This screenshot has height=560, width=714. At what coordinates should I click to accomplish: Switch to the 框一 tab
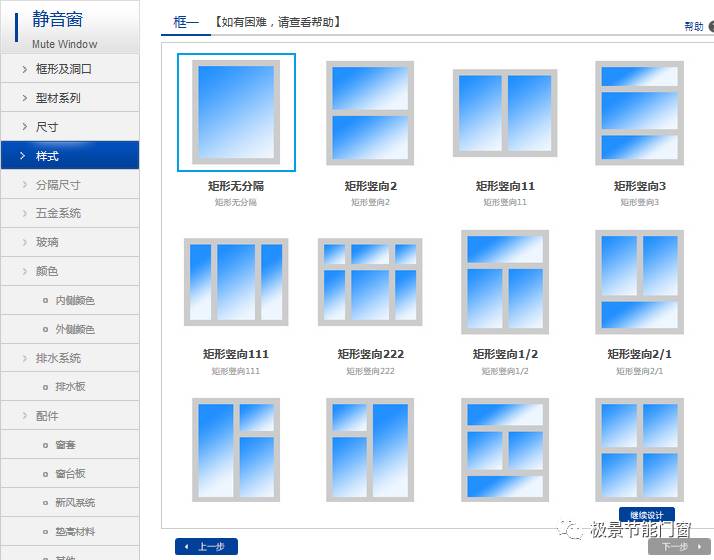[186, 22]
